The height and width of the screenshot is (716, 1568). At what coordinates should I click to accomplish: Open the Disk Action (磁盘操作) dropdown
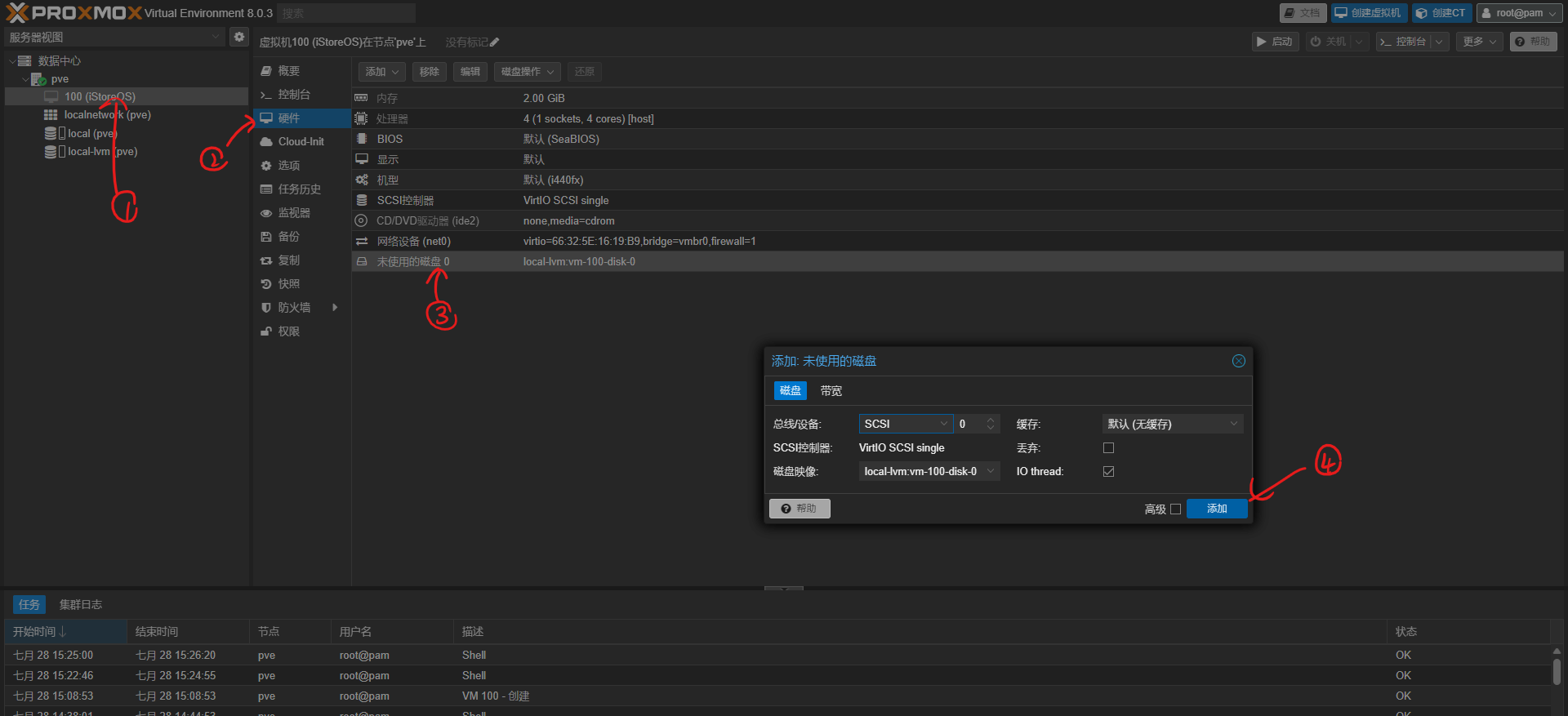coord(527,72)
